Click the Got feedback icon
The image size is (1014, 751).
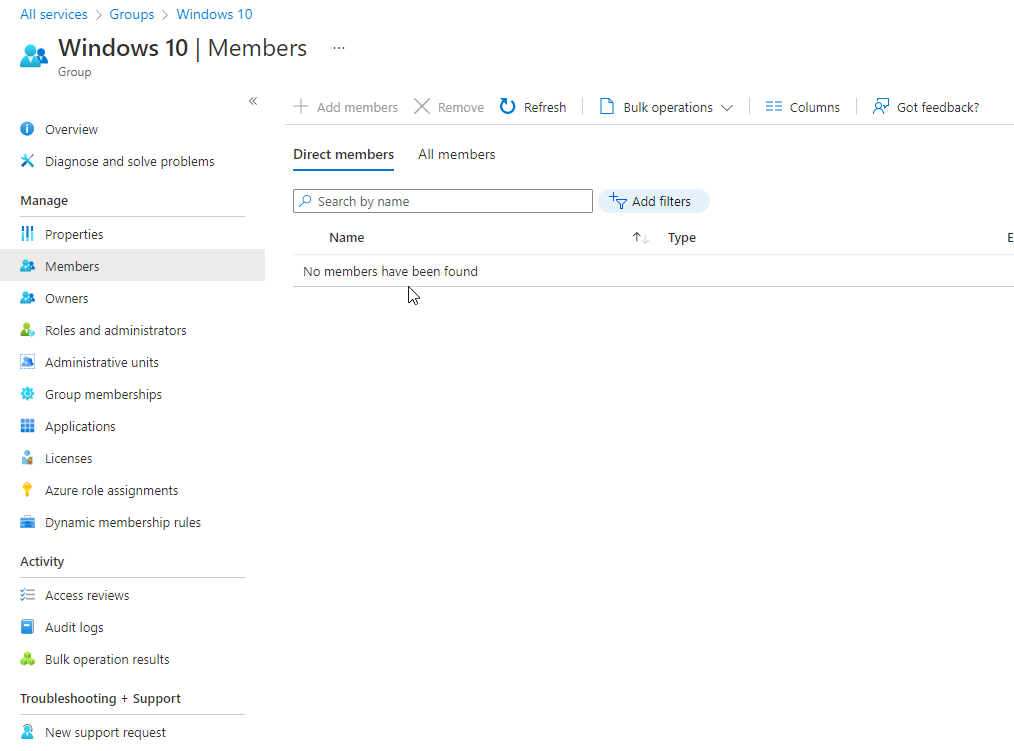pos(880,107)
